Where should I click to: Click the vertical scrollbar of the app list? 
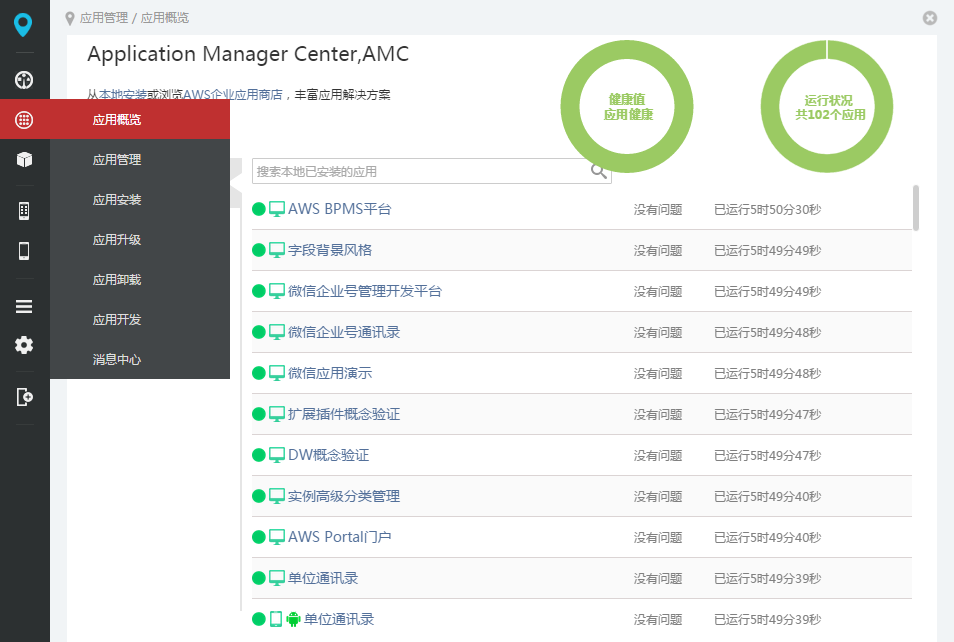[916, 207]
